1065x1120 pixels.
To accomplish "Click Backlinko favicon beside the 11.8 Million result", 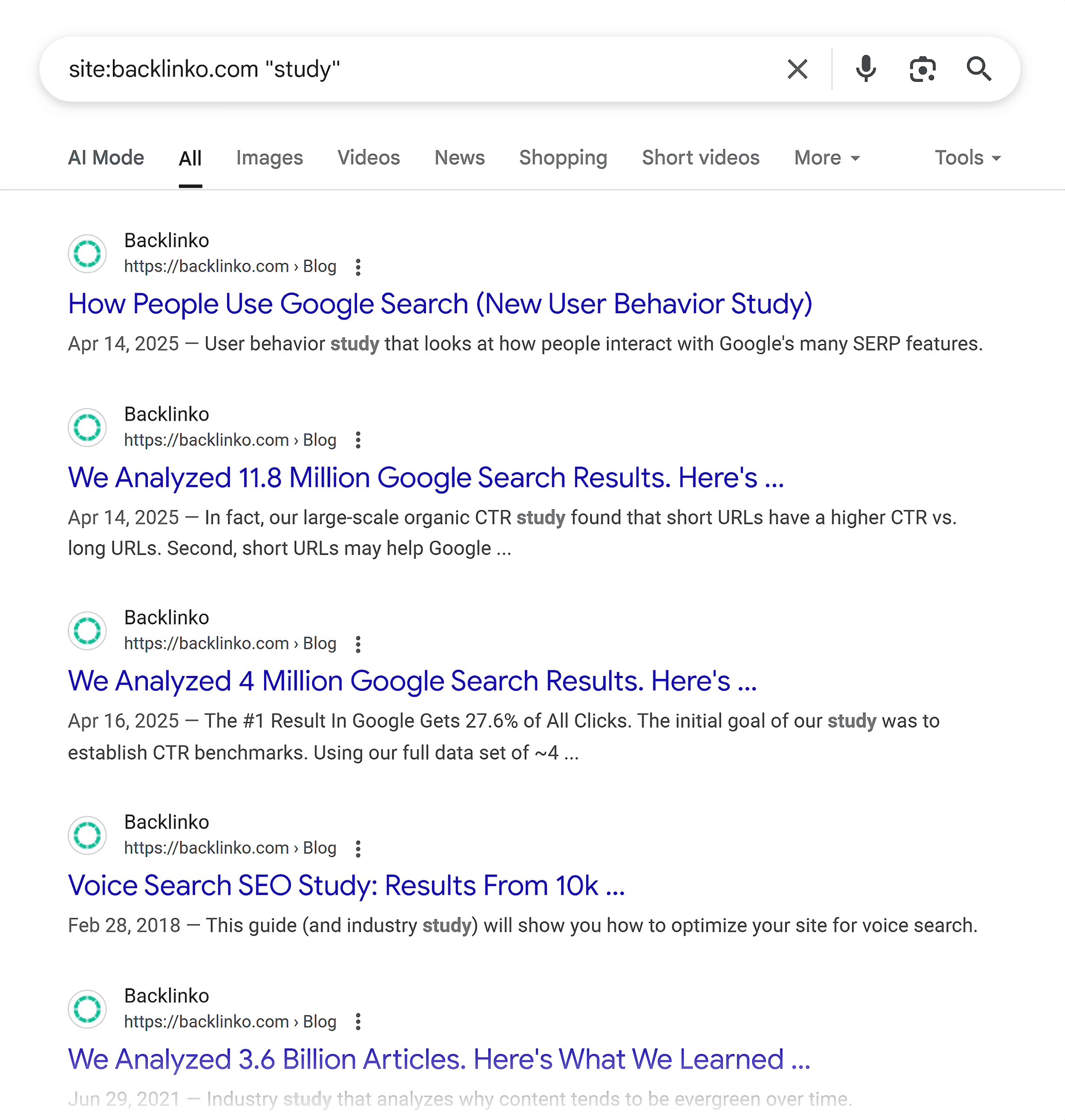I will pyautogui.click(x=87, y=427).
